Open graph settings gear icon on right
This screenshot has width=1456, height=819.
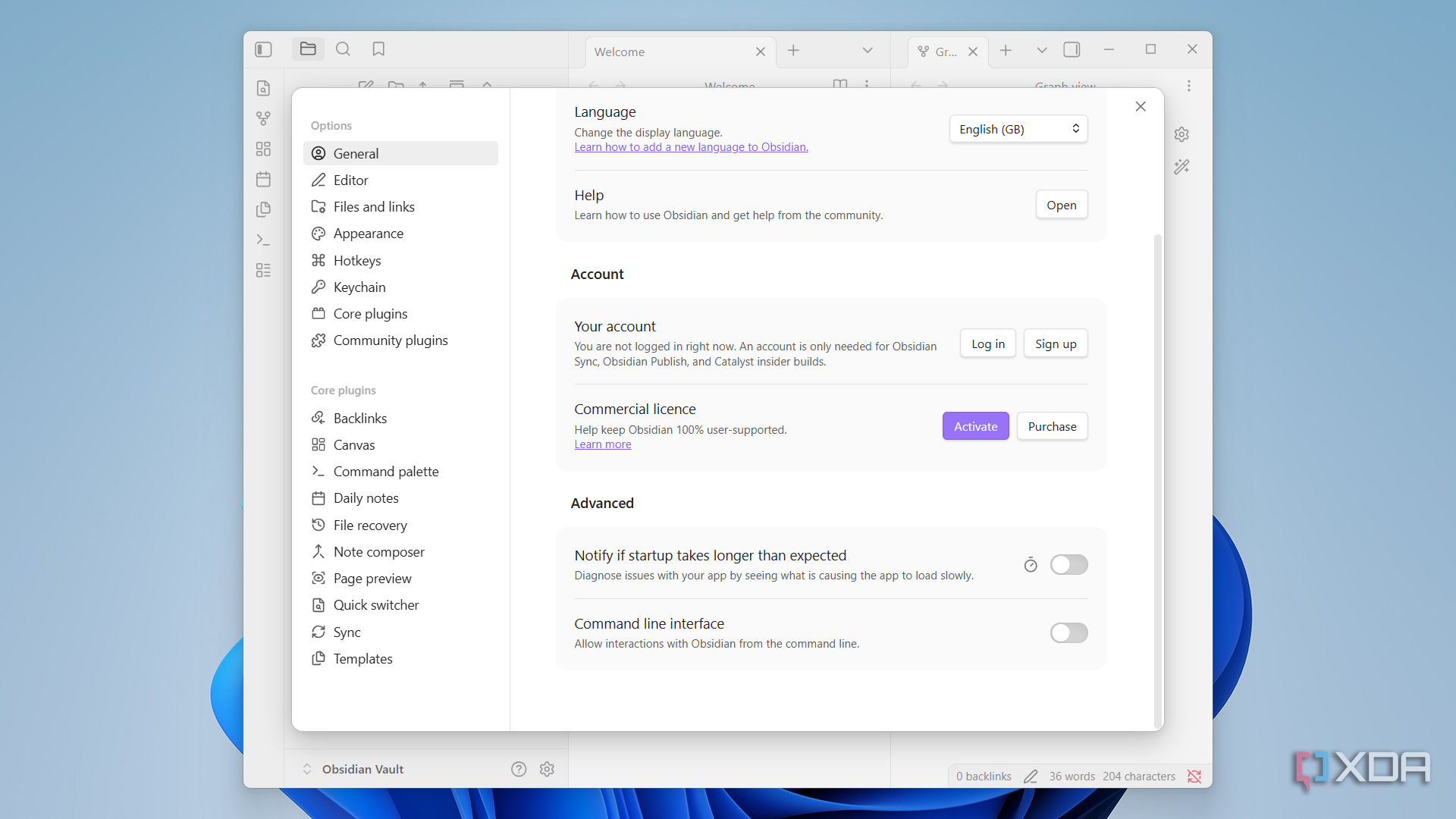(1181, 134)
